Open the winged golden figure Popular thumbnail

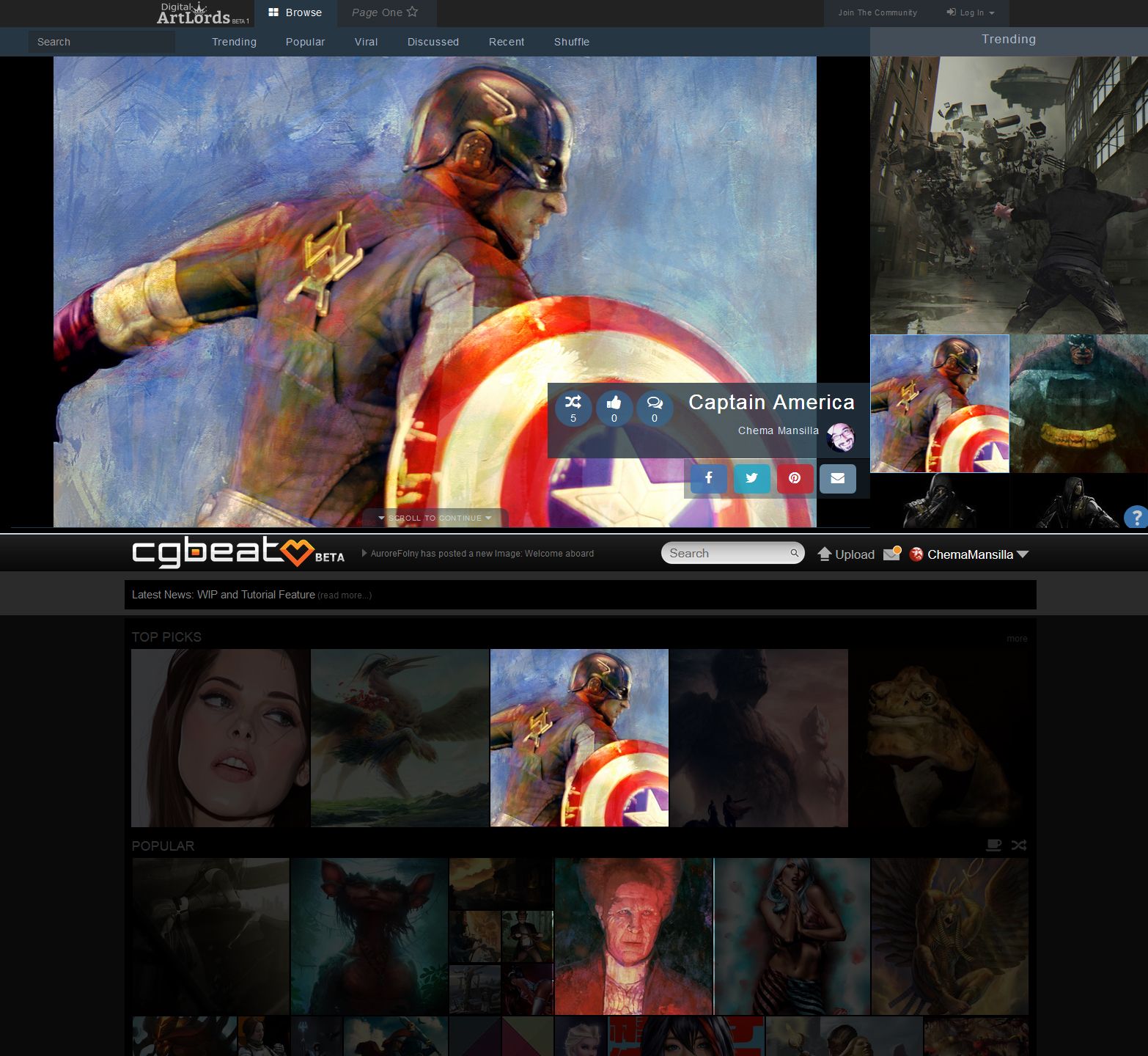pos(950,936)
